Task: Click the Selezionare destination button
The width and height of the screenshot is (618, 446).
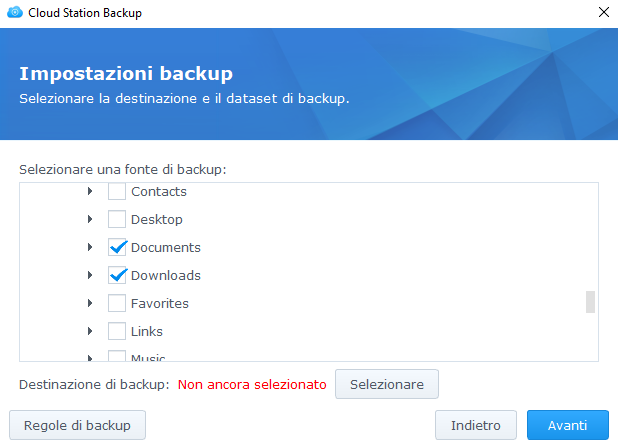Action: pyautogui.click(x=387, y=384)
